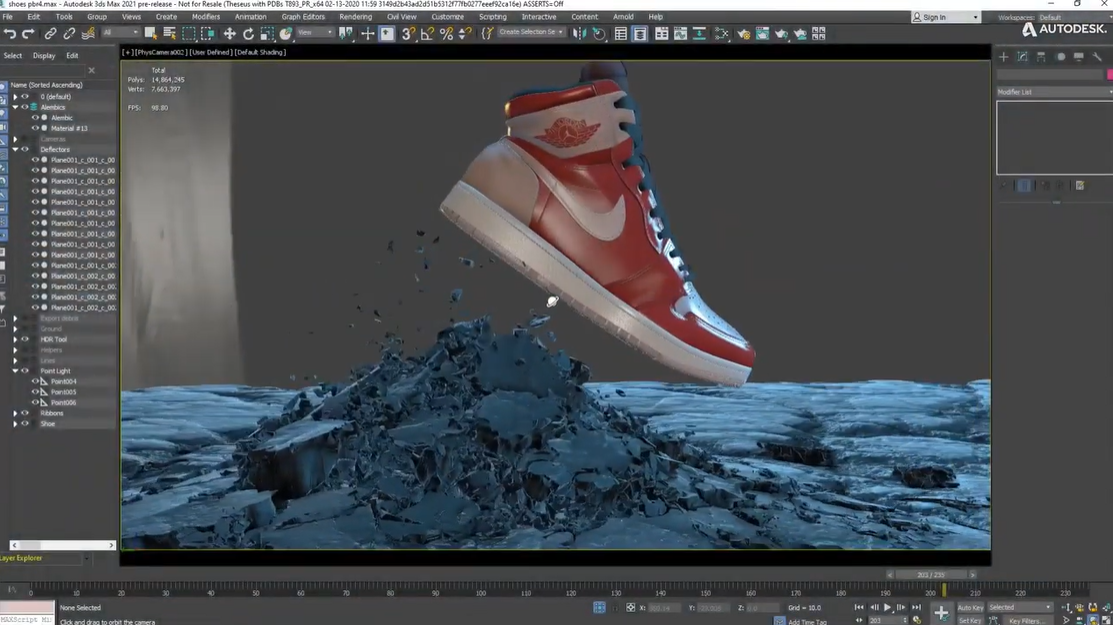Open the Modify tab in command panel
This screenshot has width=1113, height=625.
point(1022,57)
